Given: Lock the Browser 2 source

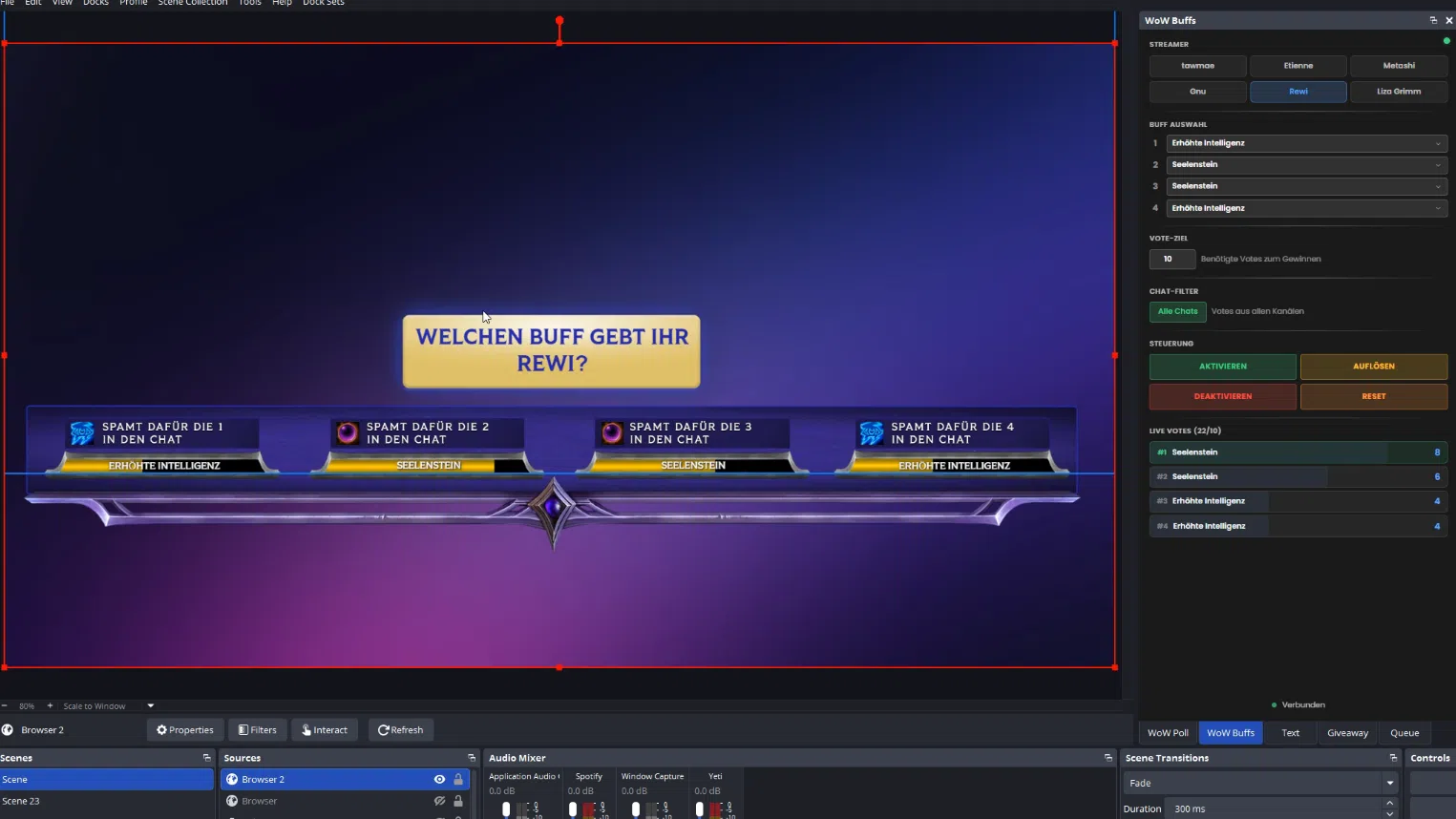Looking at the screenshot, I should [458, 780].
